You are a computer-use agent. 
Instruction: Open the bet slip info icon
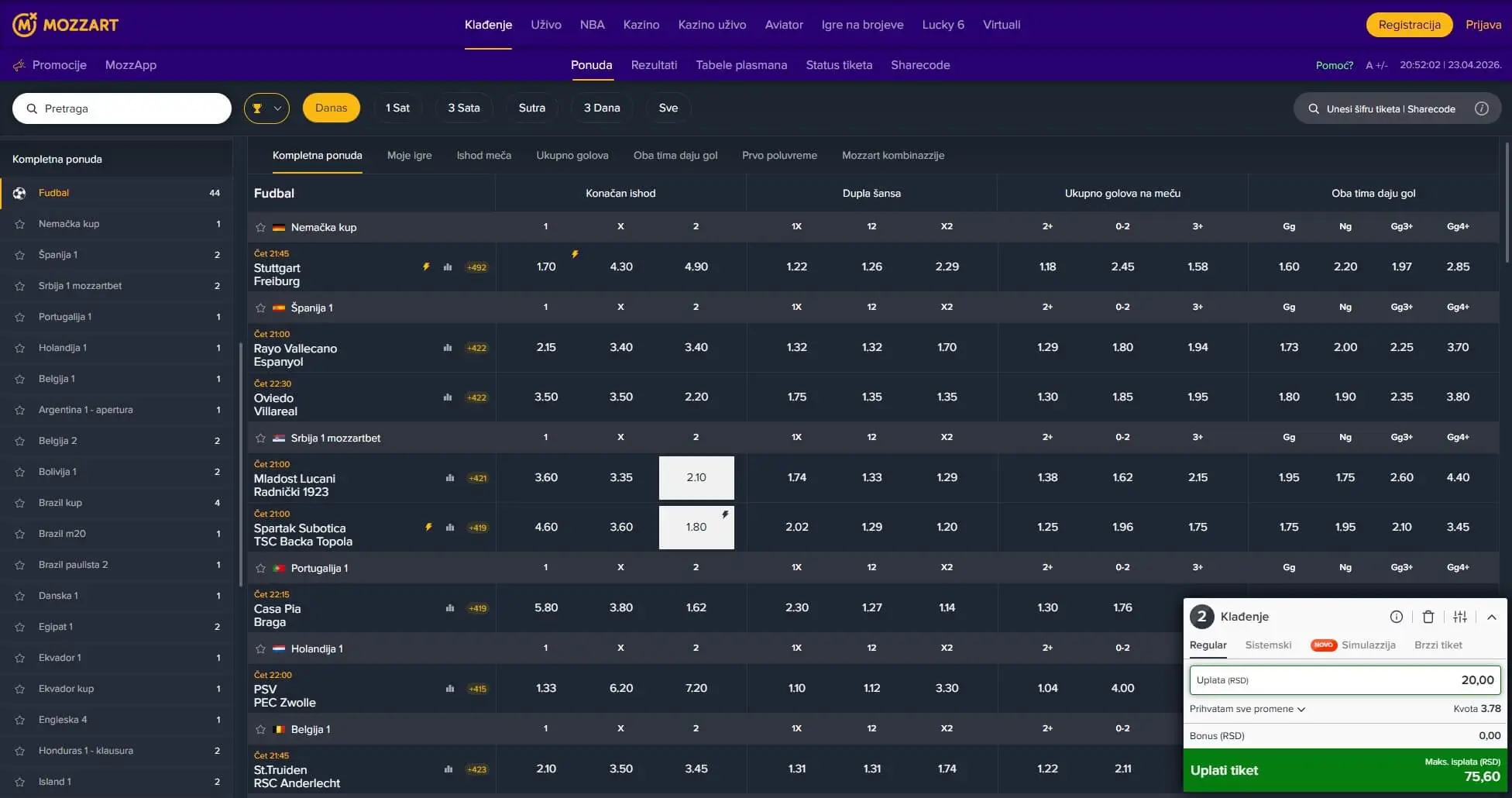1396,617
